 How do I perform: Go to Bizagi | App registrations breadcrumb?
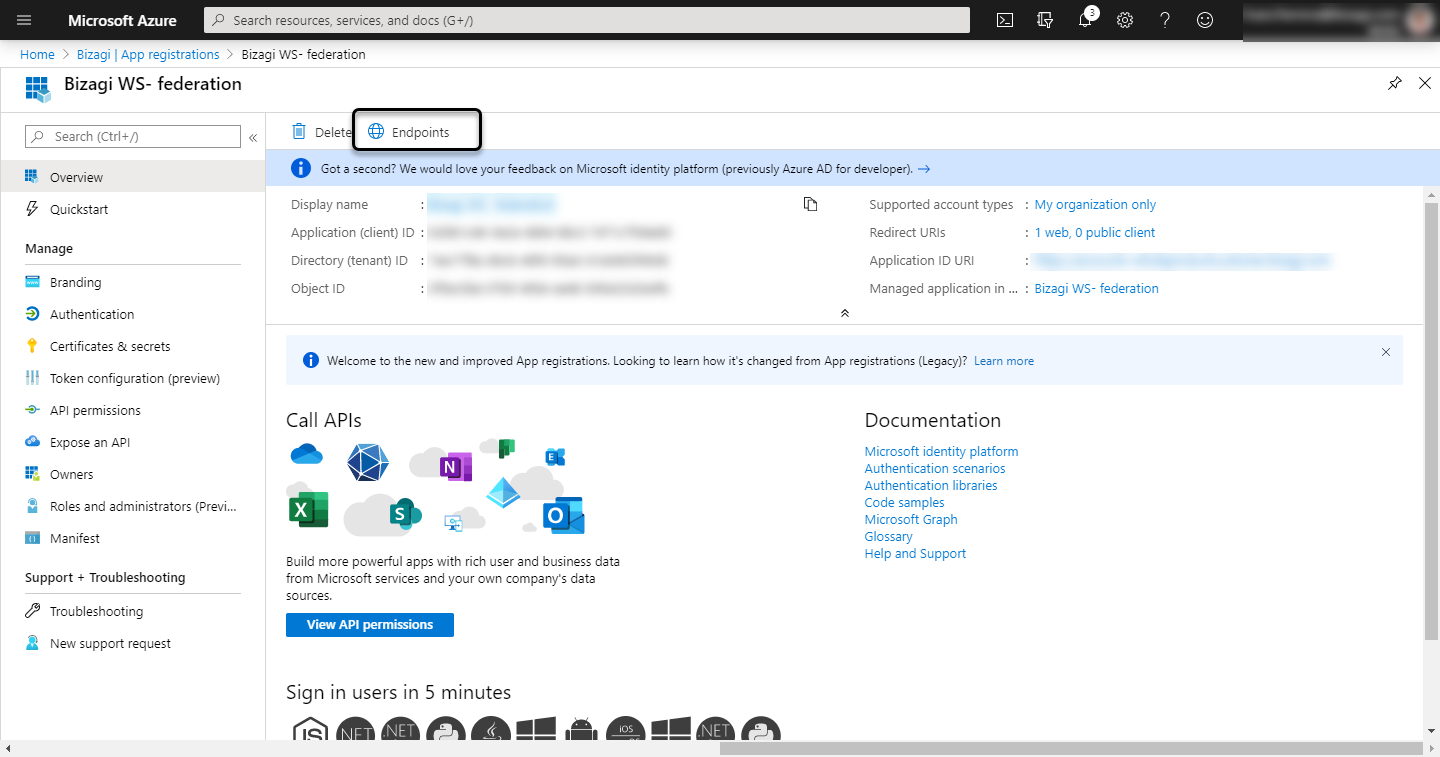pos(148,54)
